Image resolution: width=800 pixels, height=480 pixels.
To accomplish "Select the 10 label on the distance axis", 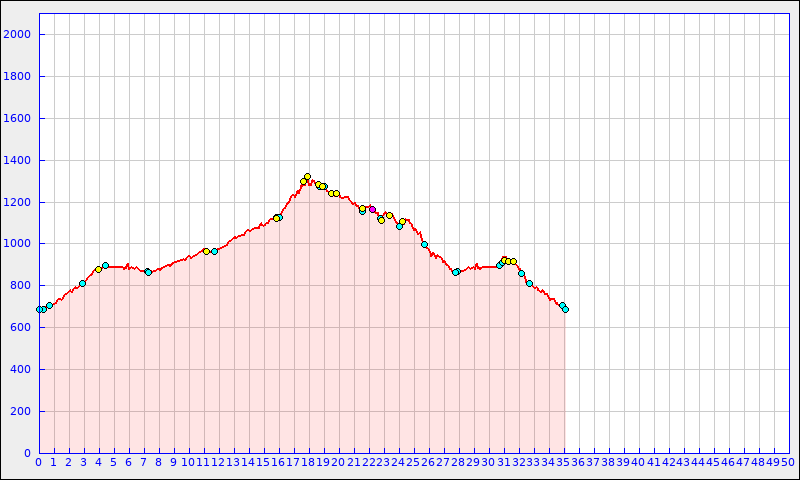I will (188, 462).
